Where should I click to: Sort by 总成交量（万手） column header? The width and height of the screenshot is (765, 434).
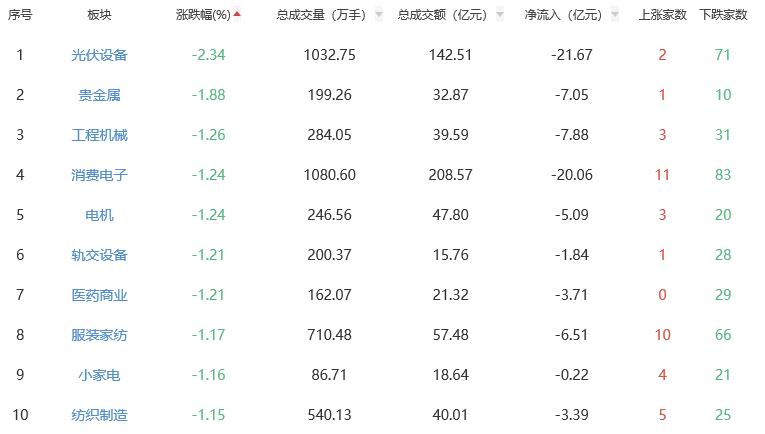tap(321, 16)
